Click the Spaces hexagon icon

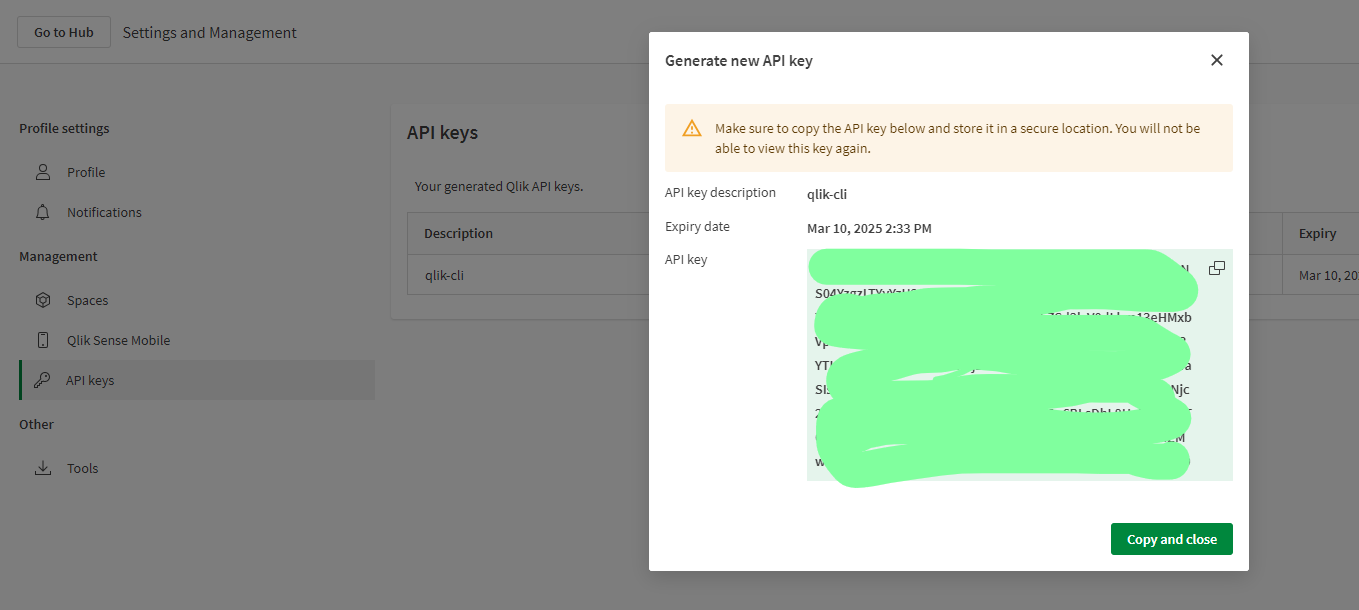(x=43, y=300)
